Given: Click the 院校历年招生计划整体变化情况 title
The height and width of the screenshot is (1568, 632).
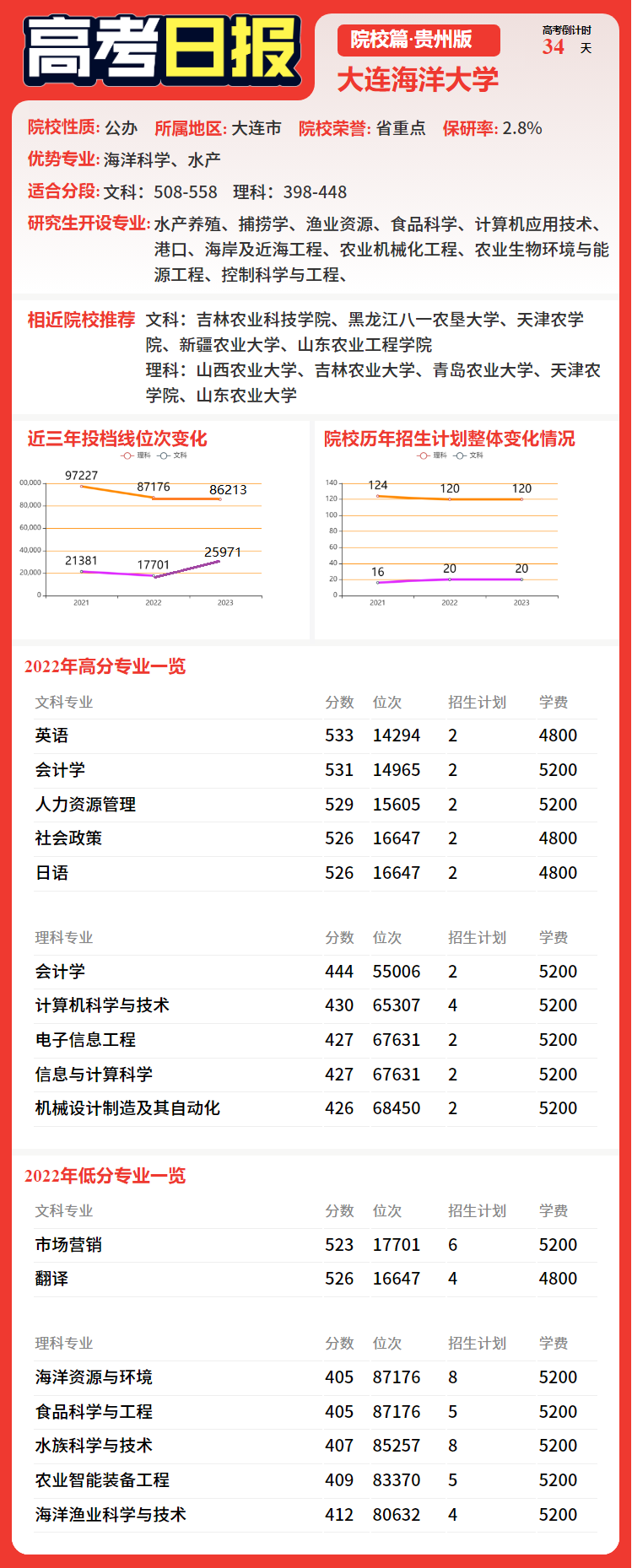Looking at the screenshot, I should coord(450,439).
